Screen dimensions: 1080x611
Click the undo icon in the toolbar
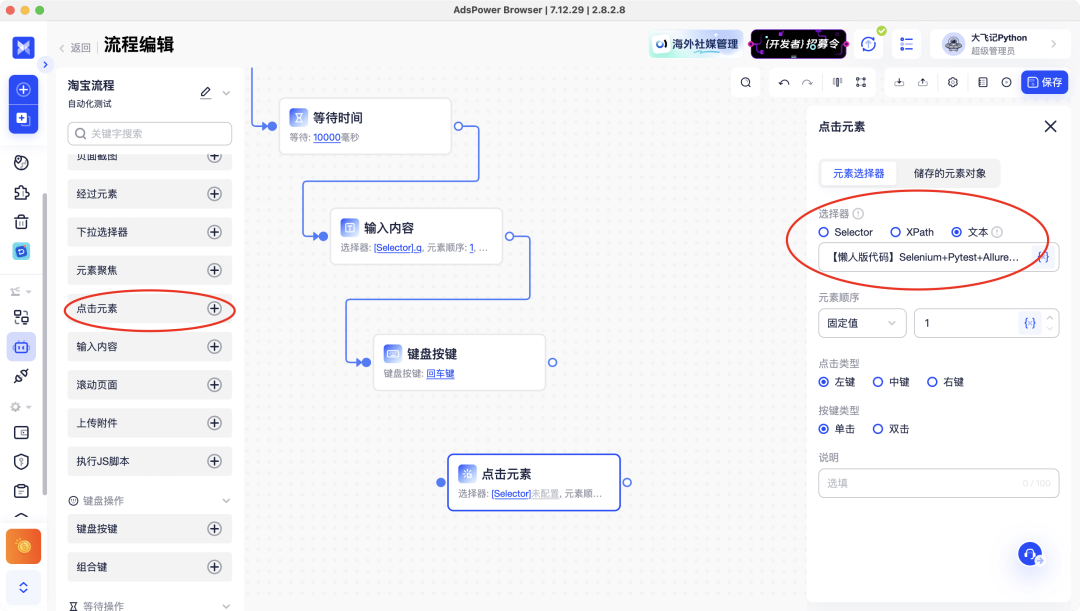point(784,82)
